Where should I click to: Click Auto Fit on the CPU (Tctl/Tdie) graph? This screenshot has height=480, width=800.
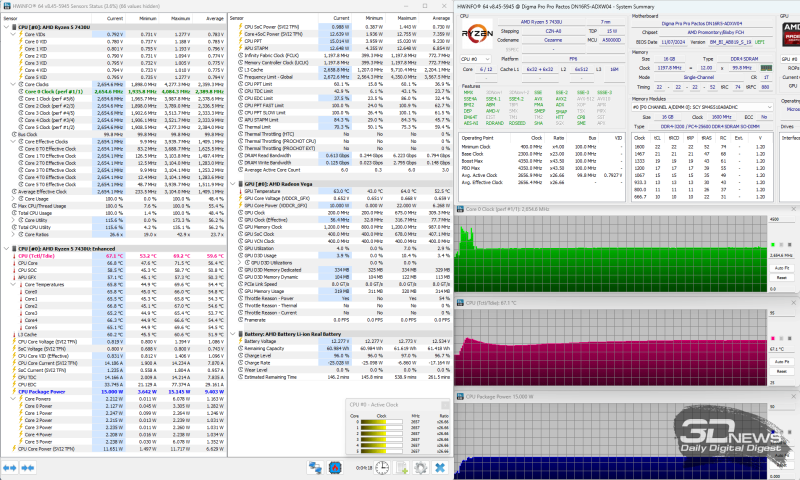(x=782, y=362)
